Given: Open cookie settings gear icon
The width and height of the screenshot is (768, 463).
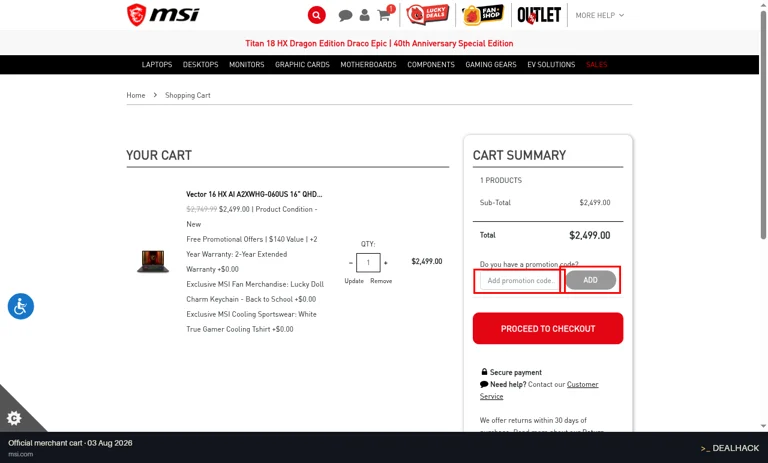Looking at the screenshot, I should pos(14,418).
